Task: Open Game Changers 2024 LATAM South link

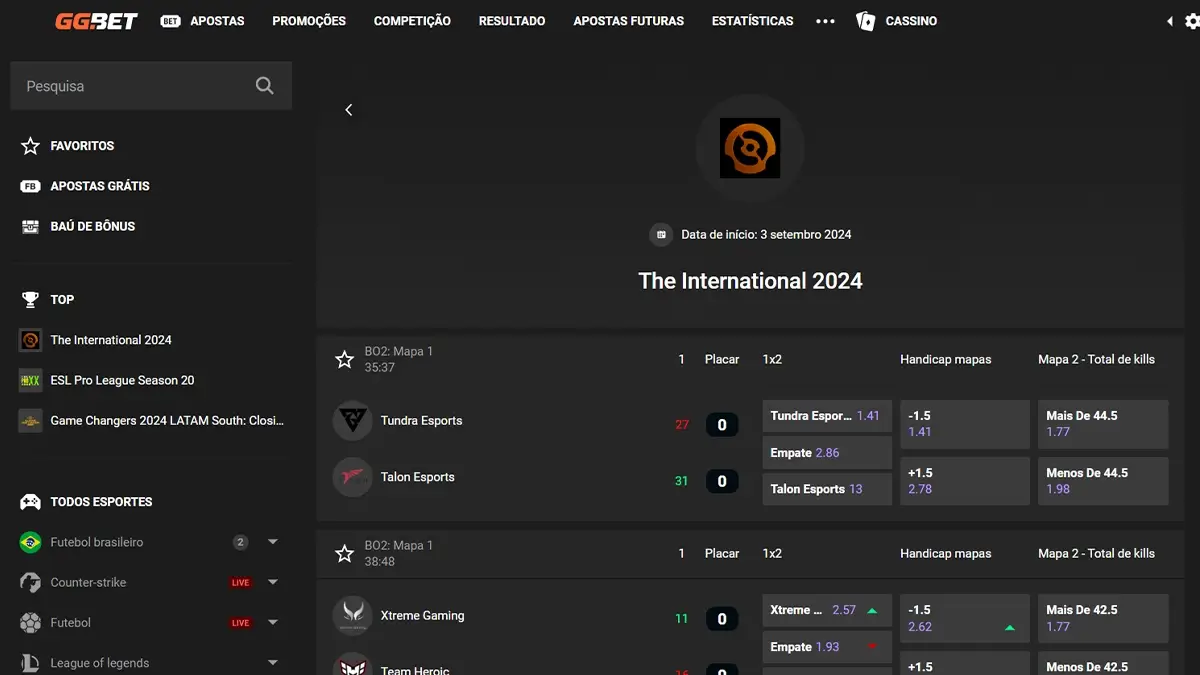Action: [168, 421]
